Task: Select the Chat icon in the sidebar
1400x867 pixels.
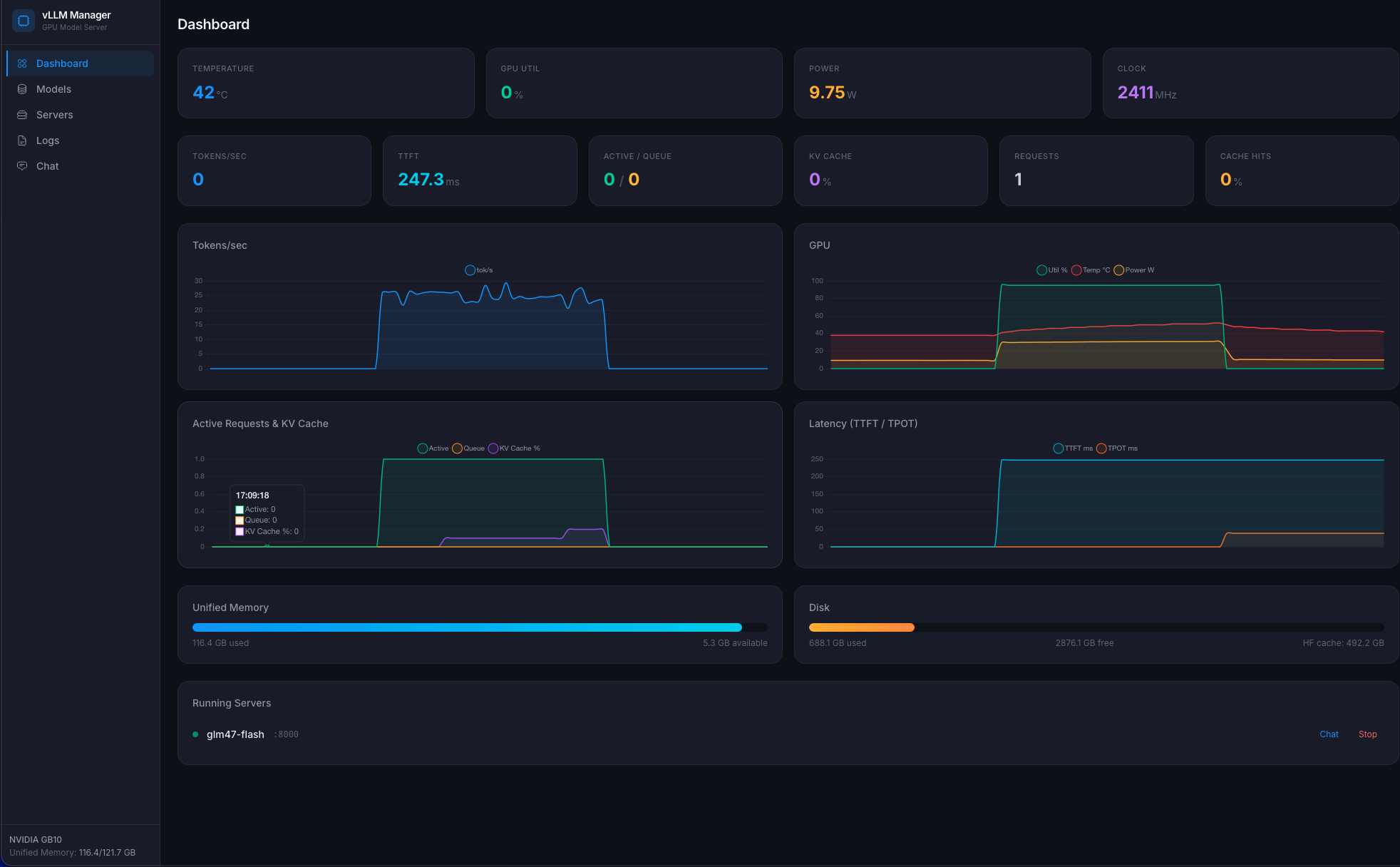Action: coord(22,165)
